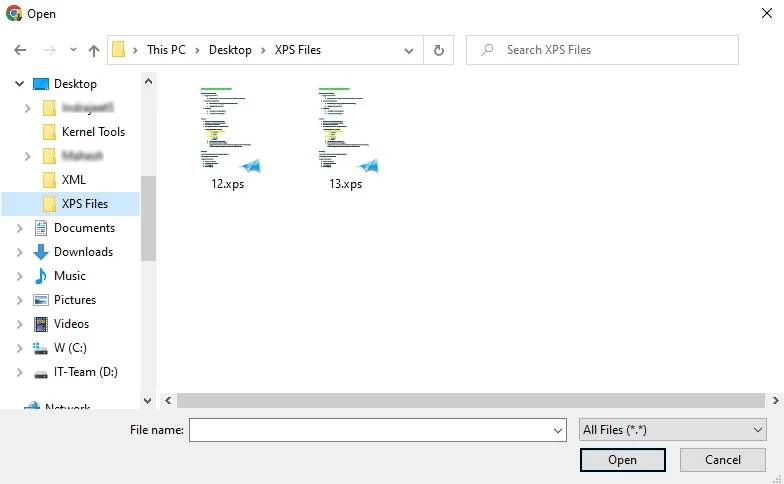Expand the Pictures tree node
The width and height of the screenshot is (784, 484).
coord(20,300)
